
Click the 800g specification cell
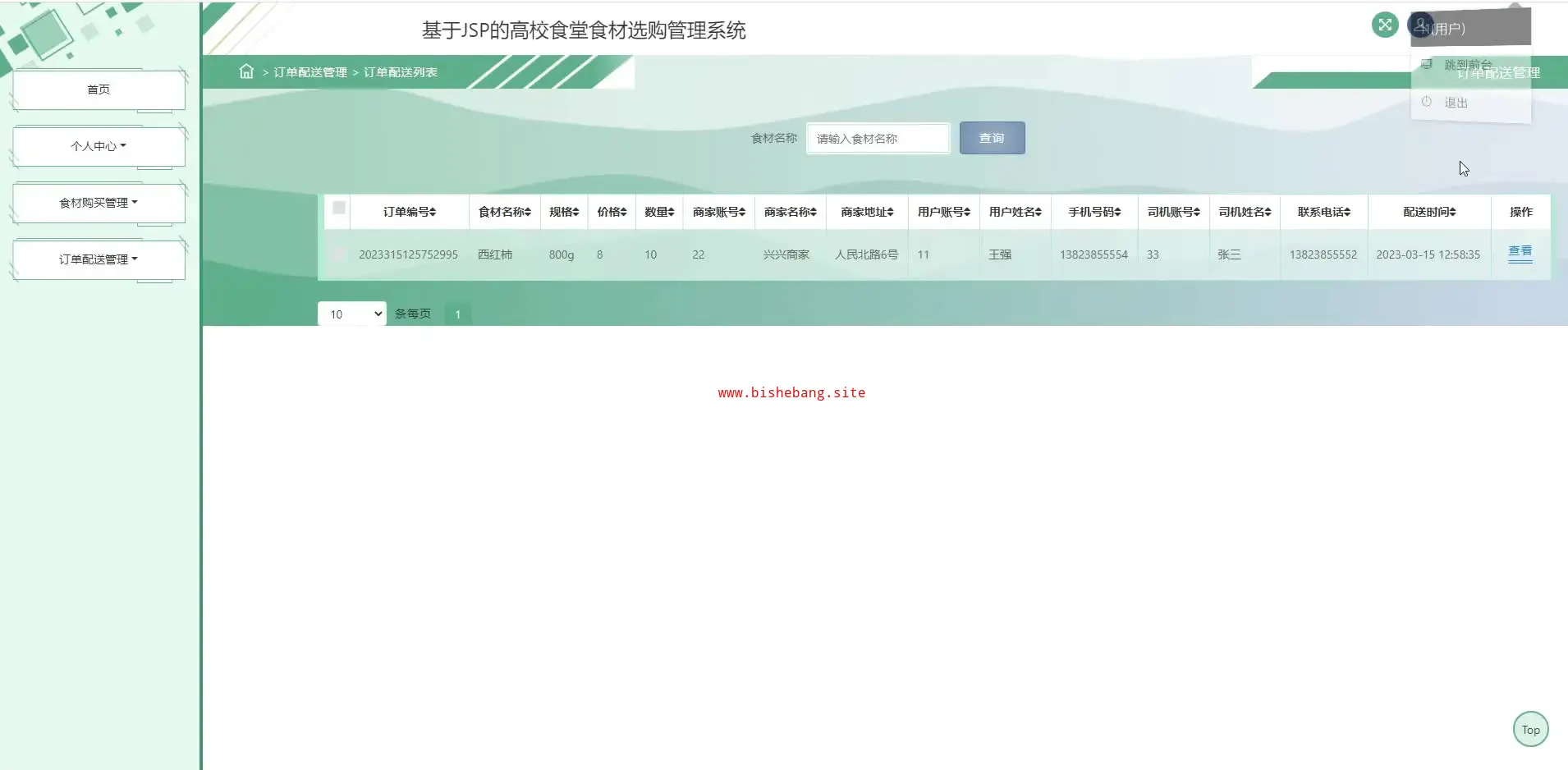562,254
